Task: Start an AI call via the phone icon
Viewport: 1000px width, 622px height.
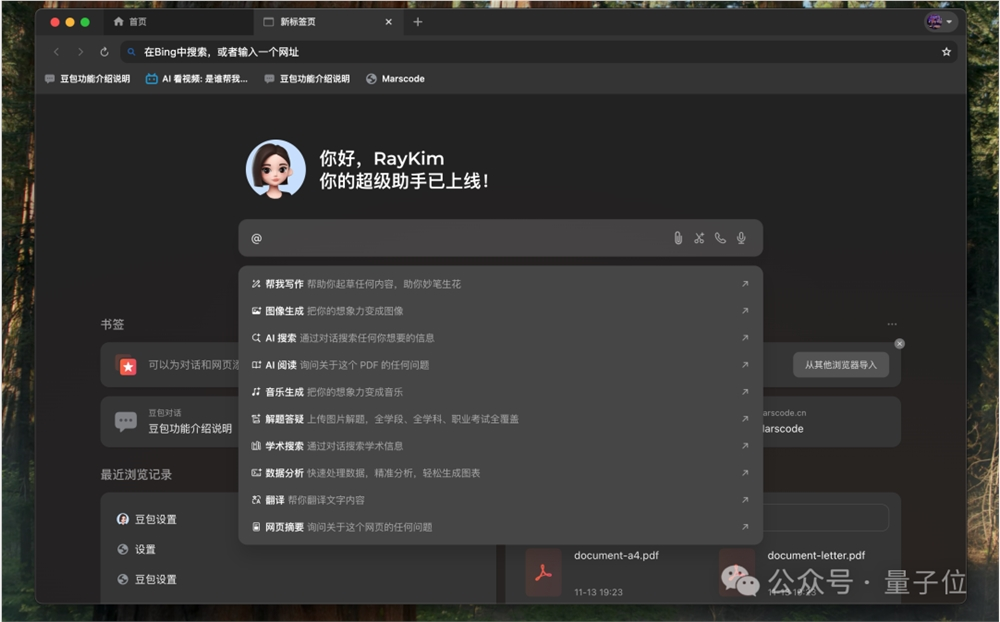Action: 719,238
